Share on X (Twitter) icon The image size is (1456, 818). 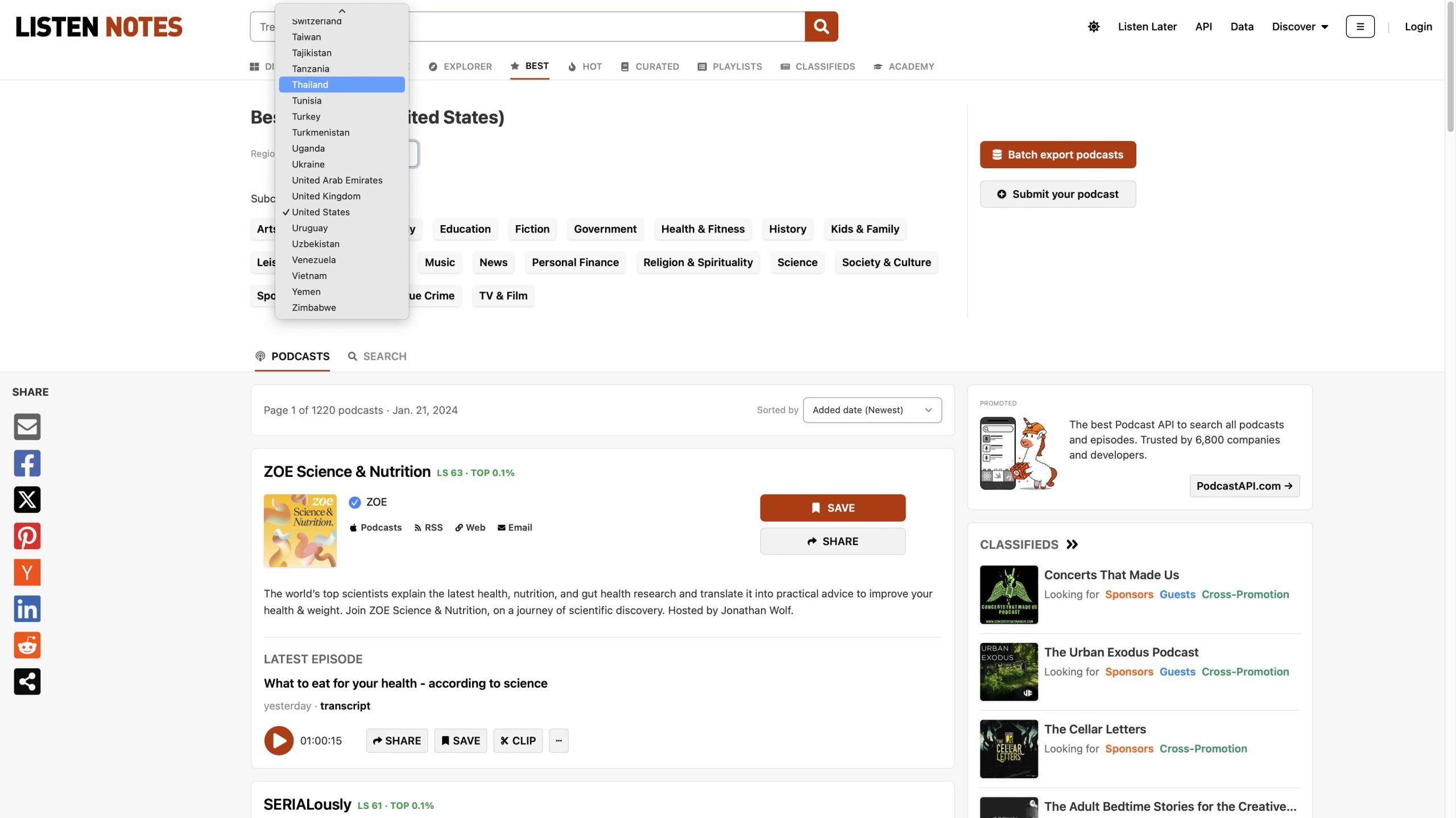coord(27,500)
